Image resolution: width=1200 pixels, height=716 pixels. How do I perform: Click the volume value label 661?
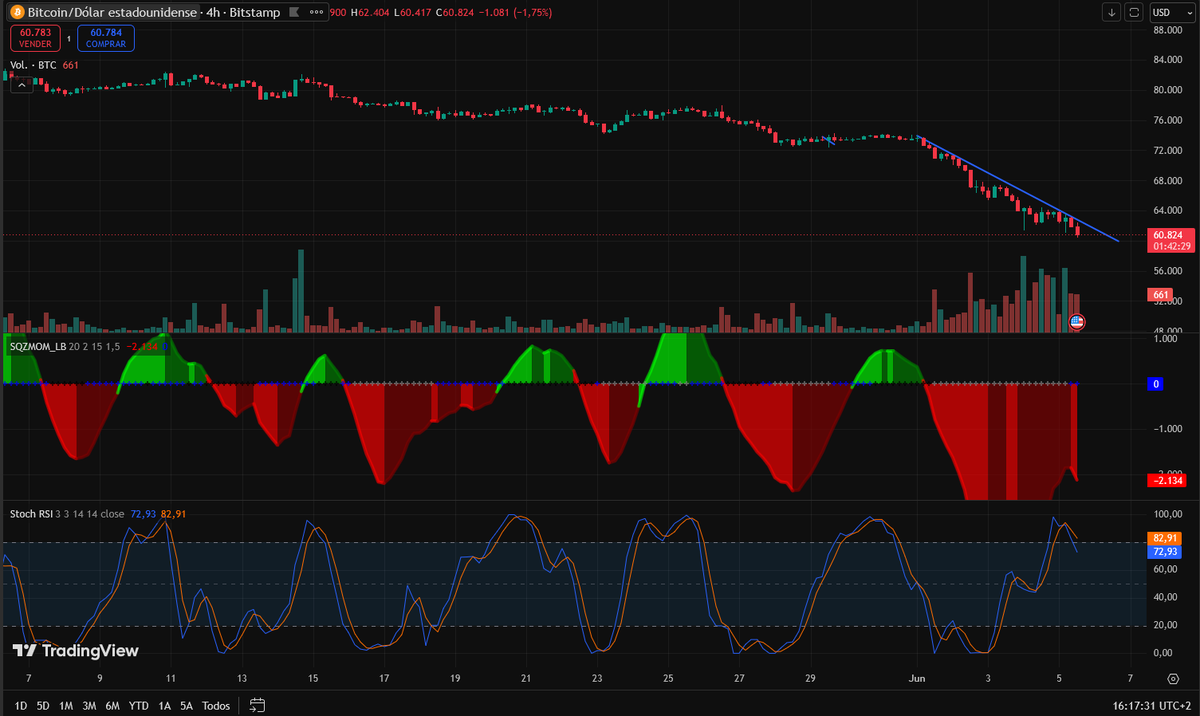pos(1161,295)
